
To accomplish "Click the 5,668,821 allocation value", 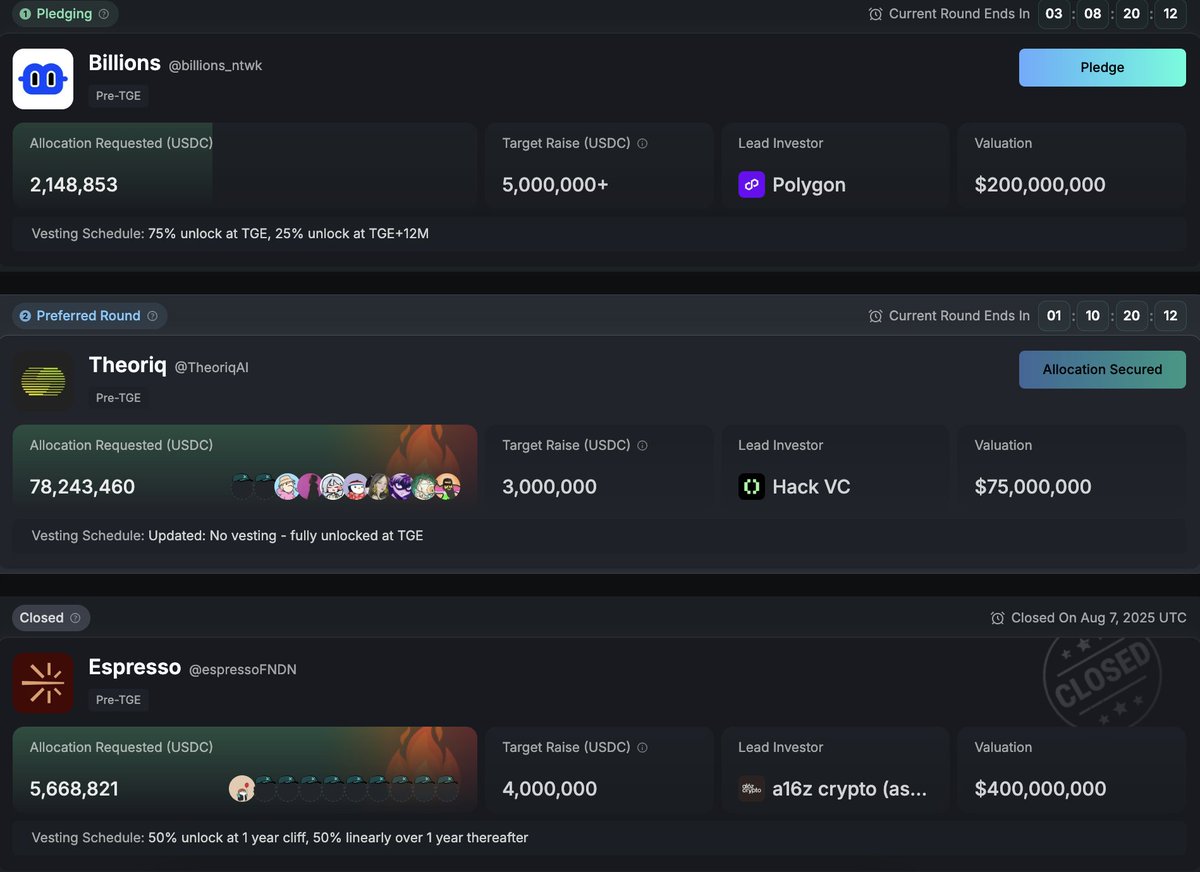I will pyautogui.click(x=74, y=789).
